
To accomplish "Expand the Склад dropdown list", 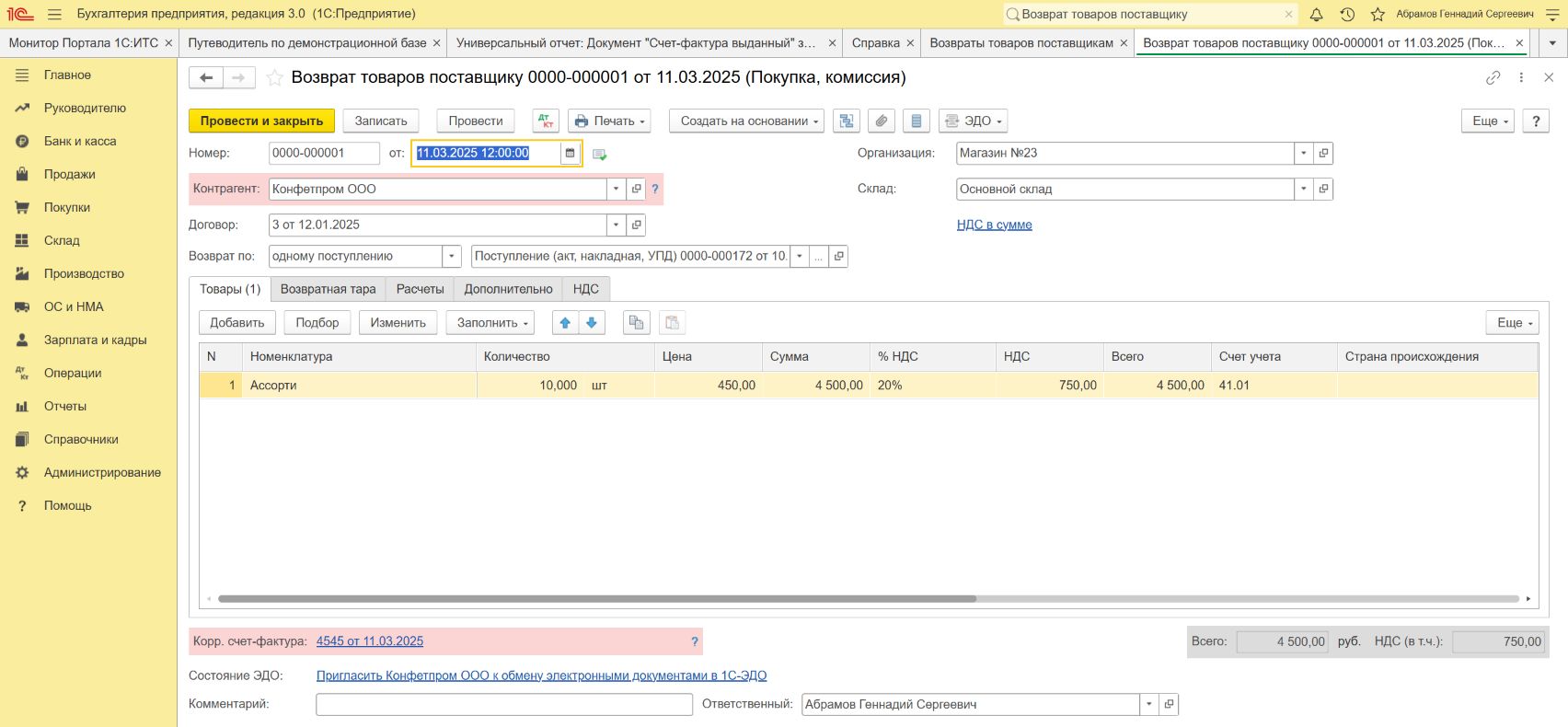I will pyautogui.click(x=1303, y=189).
